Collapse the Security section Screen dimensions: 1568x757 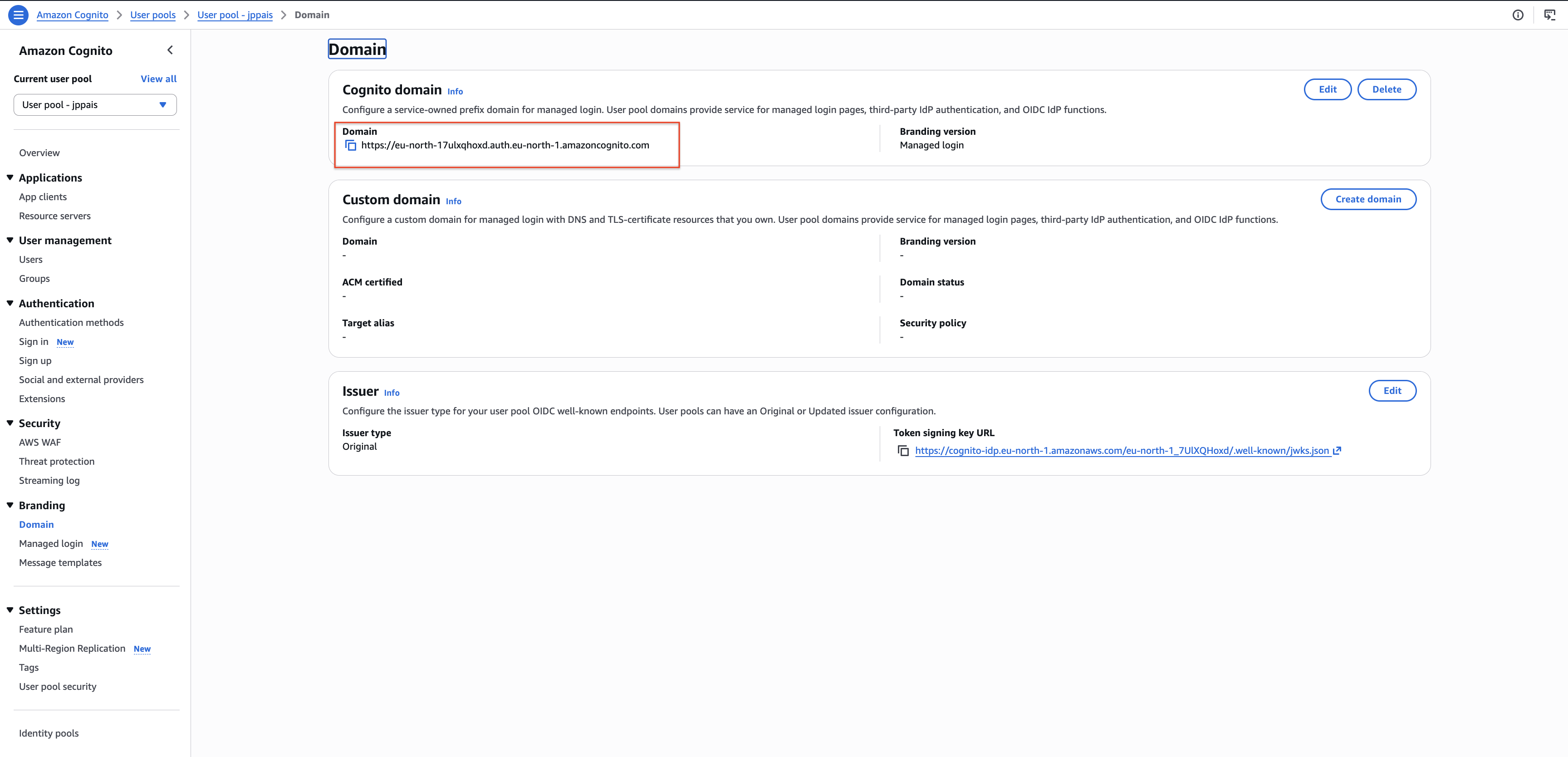tap(10, 423)
